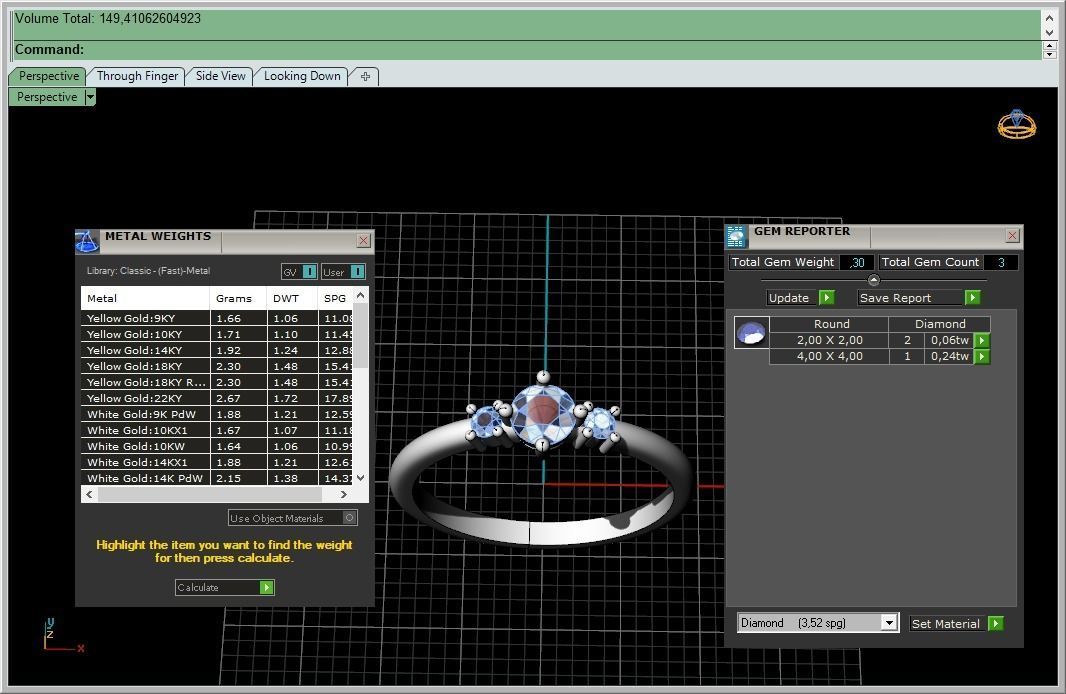Open the Perspective viewport dropdown arrow
This screenshot has width=1066, height=694.
point(90,97)
